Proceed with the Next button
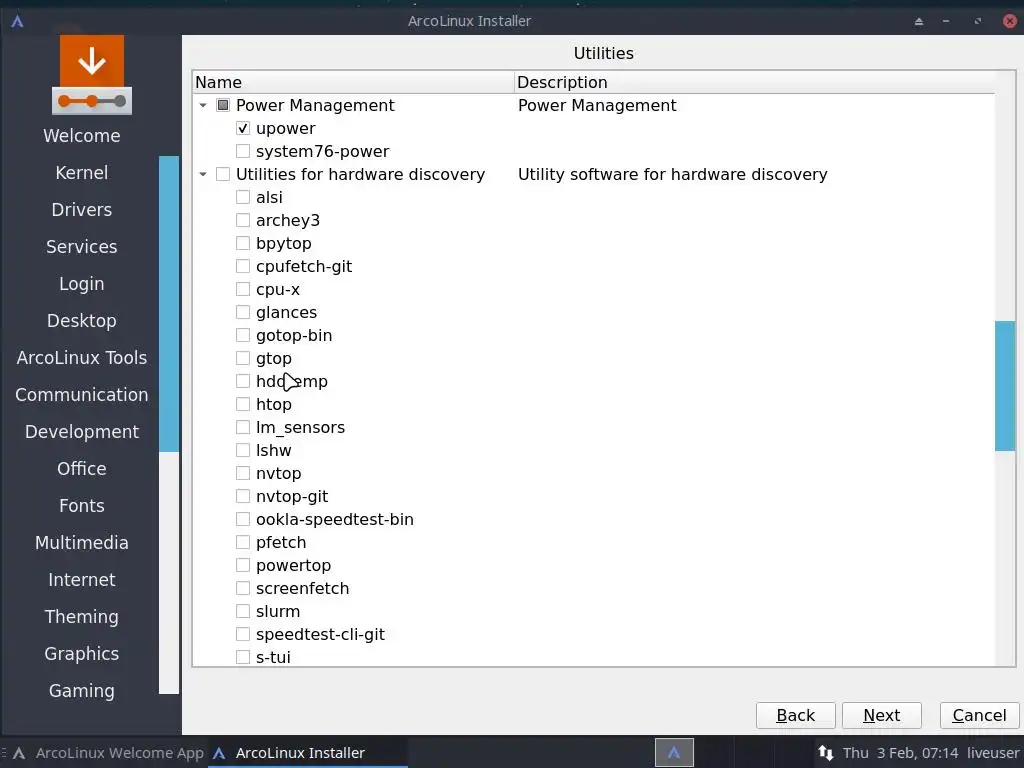The image size is (1024, 768). (882, 716)
